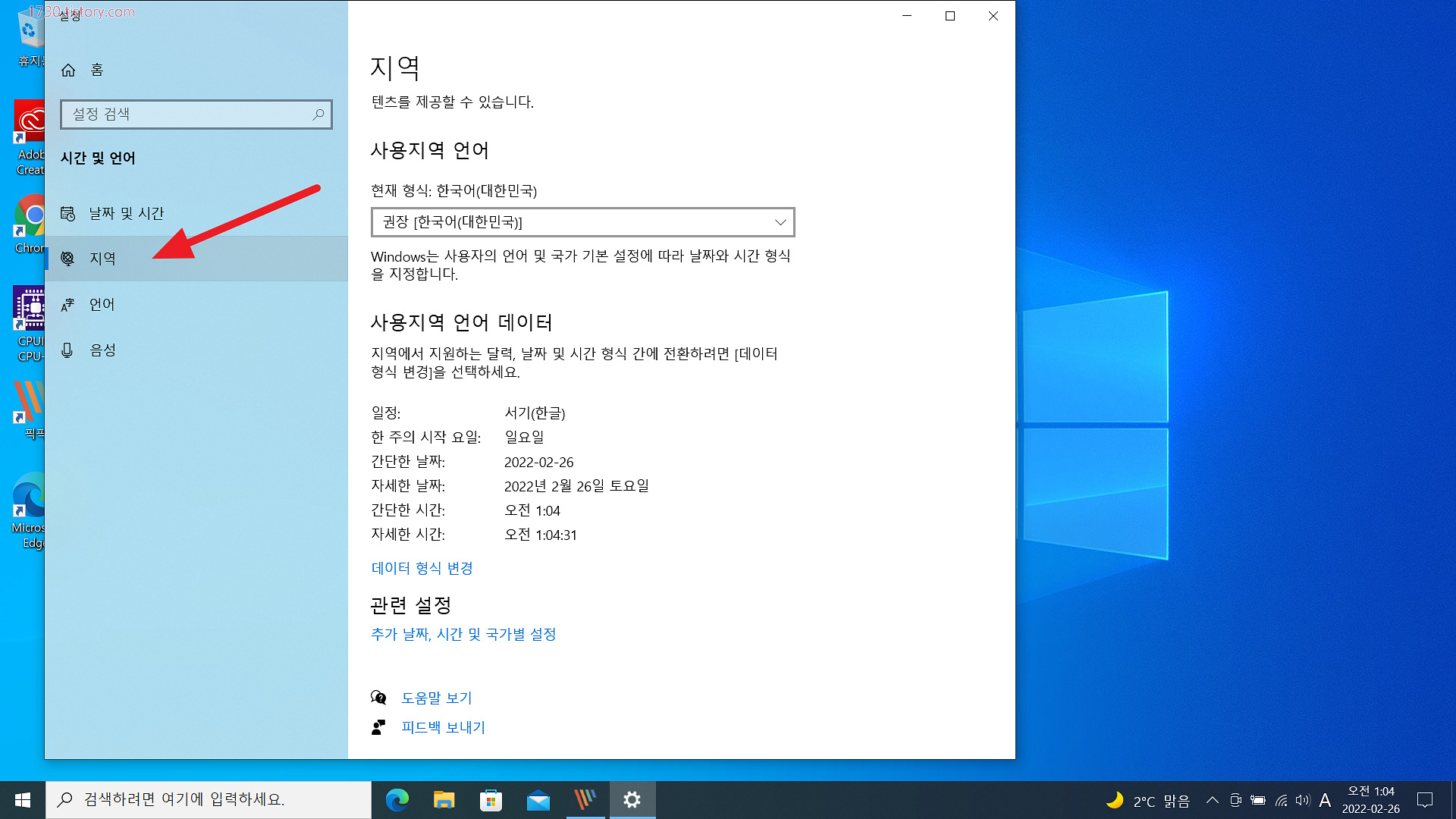1456x819 pixels.
Task: Click the Home (홈) house icon
Action: pyautogui.click(x=68, y=70)
